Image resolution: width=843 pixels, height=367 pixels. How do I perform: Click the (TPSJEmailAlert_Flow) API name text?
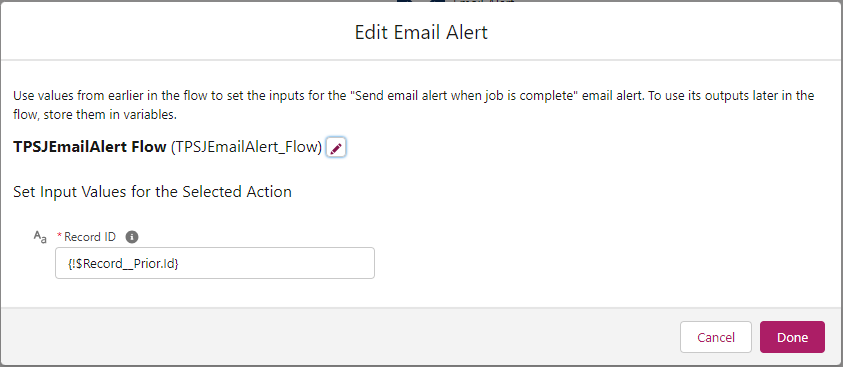coord(246,147)
